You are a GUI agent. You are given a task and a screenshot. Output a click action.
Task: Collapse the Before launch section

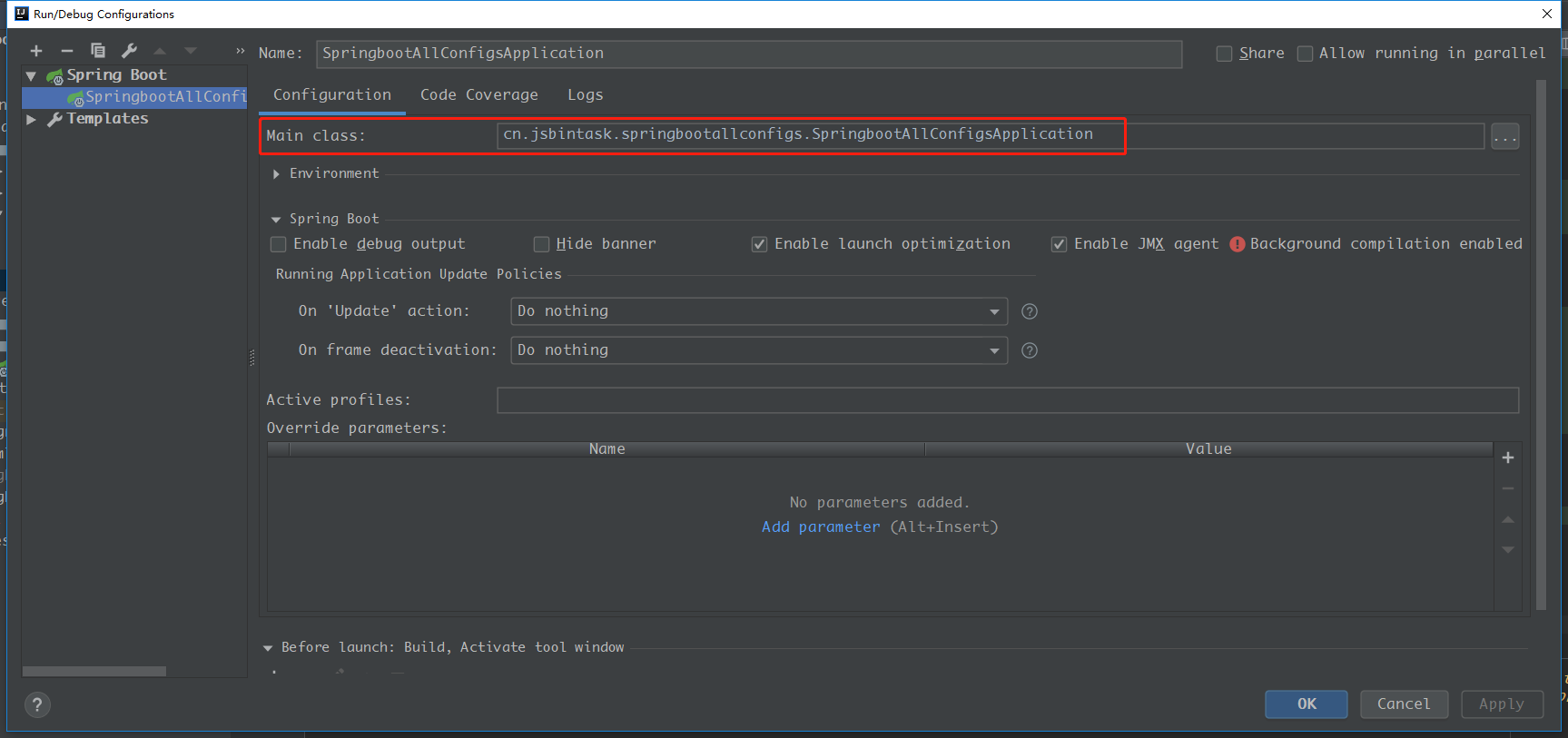pyautogui.click(x=268, y=648)
